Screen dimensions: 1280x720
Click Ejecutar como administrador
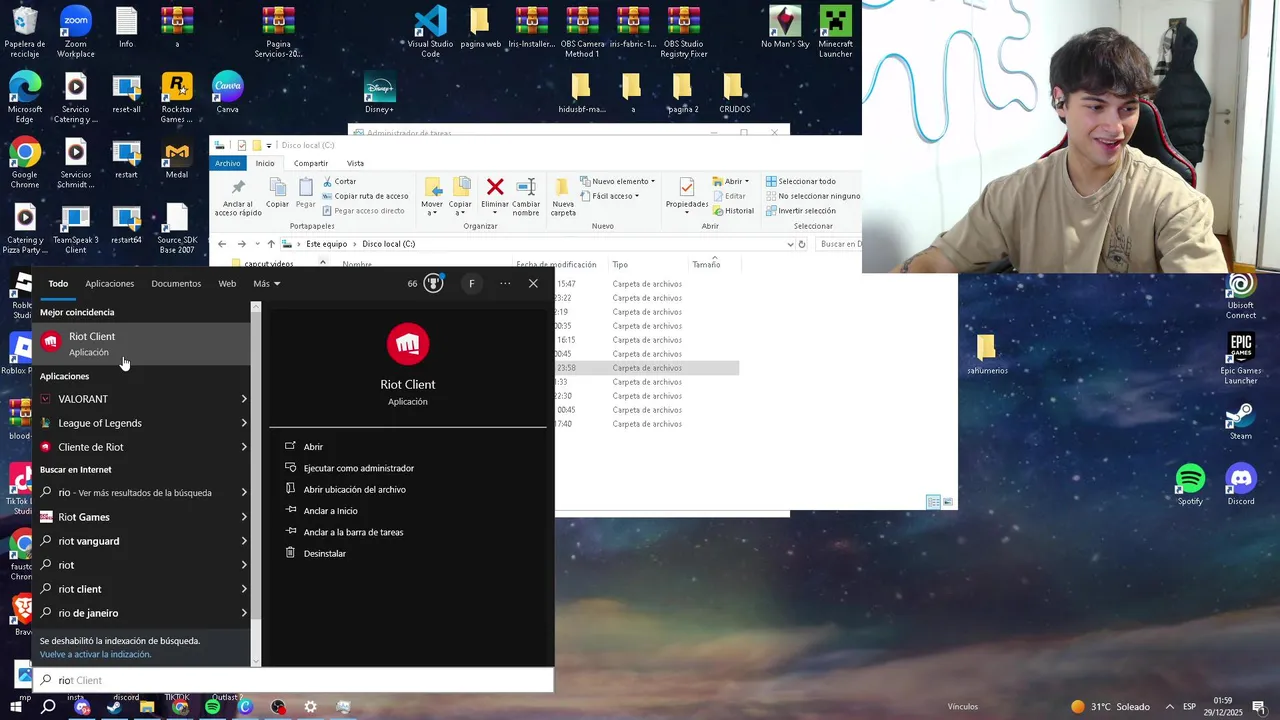tap(359, 468)
